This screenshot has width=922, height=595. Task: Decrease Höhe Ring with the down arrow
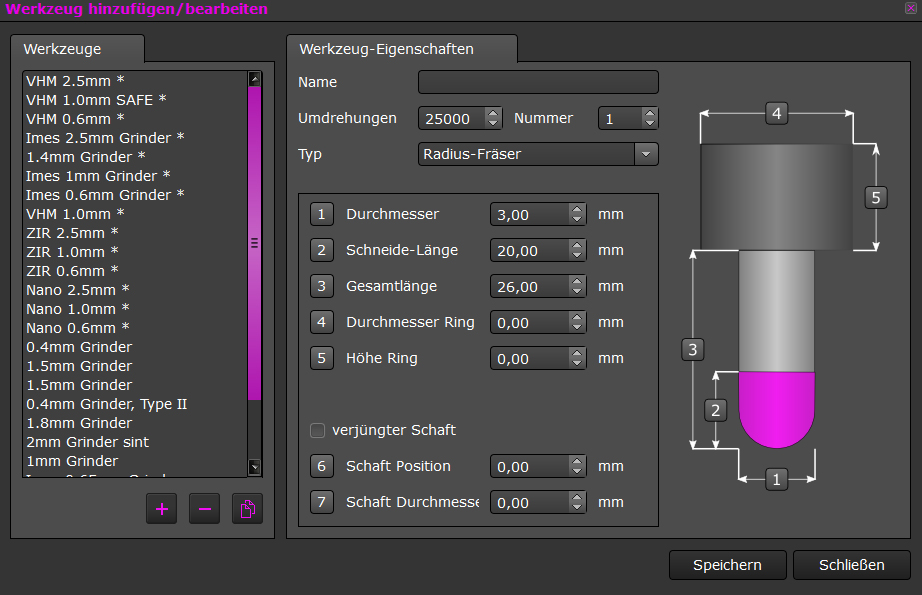577,363
